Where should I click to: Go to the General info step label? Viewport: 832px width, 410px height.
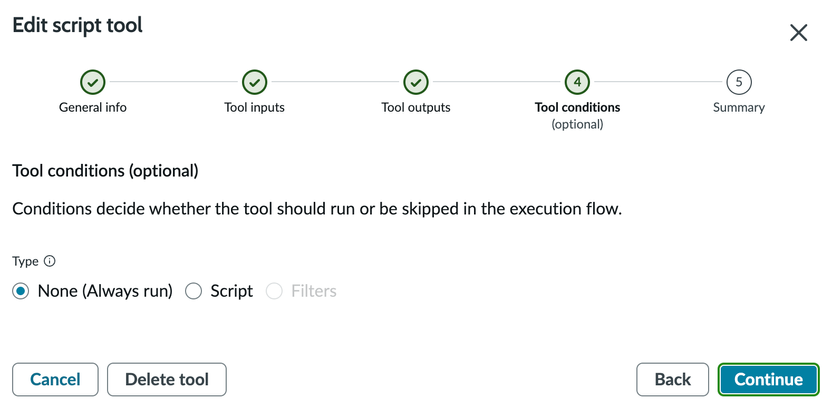click(x=93, y=107)
